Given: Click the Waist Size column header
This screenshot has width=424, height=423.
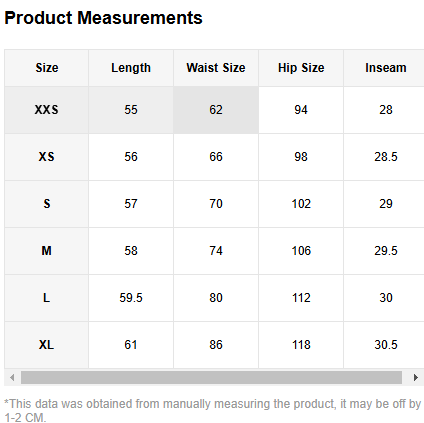Looking at the screenshot, I should click(x=216, y=68).
